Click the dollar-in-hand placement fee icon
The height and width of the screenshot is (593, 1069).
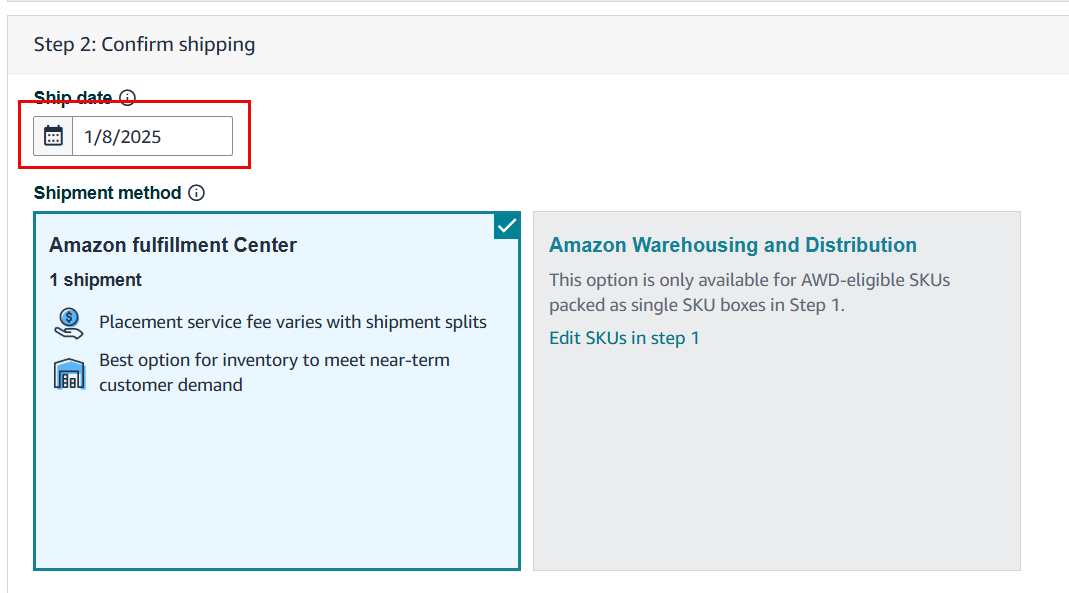pos(69,323)
